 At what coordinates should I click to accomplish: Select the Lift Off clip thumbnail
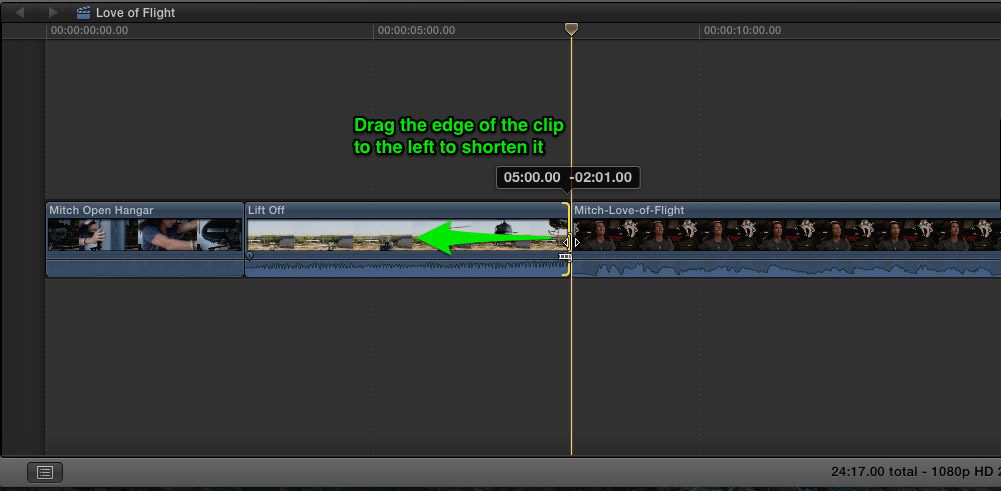click(407, 235)
